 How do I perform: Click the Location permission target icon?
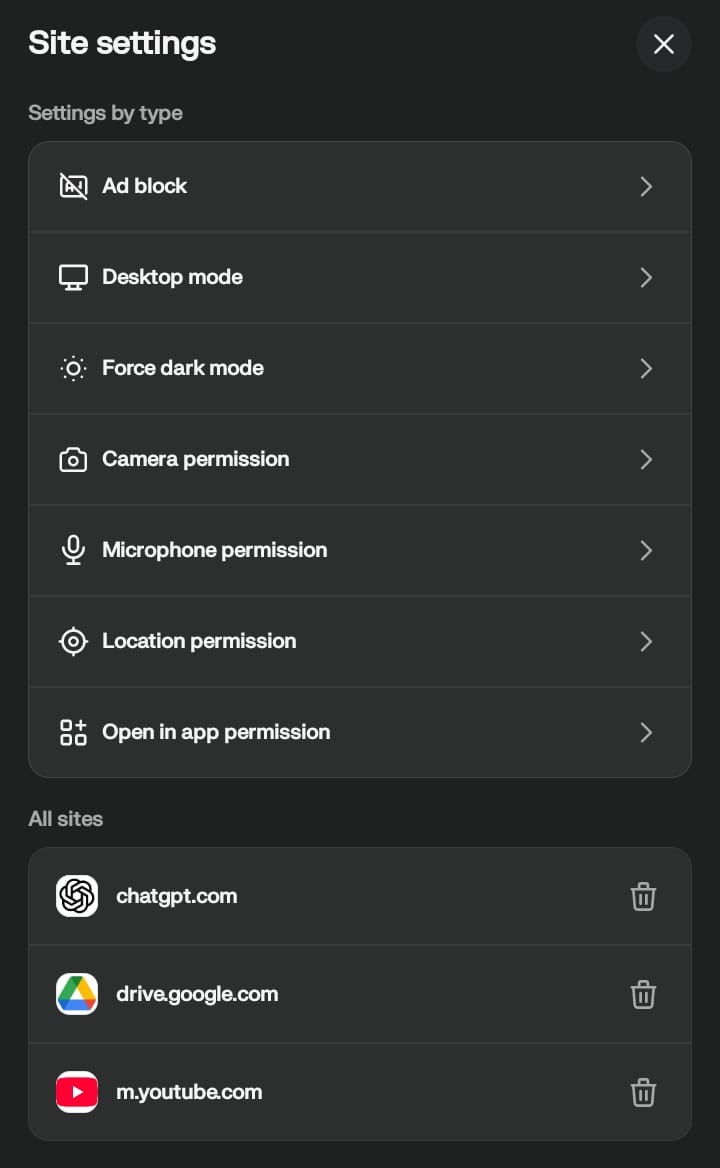pos(73,642)
